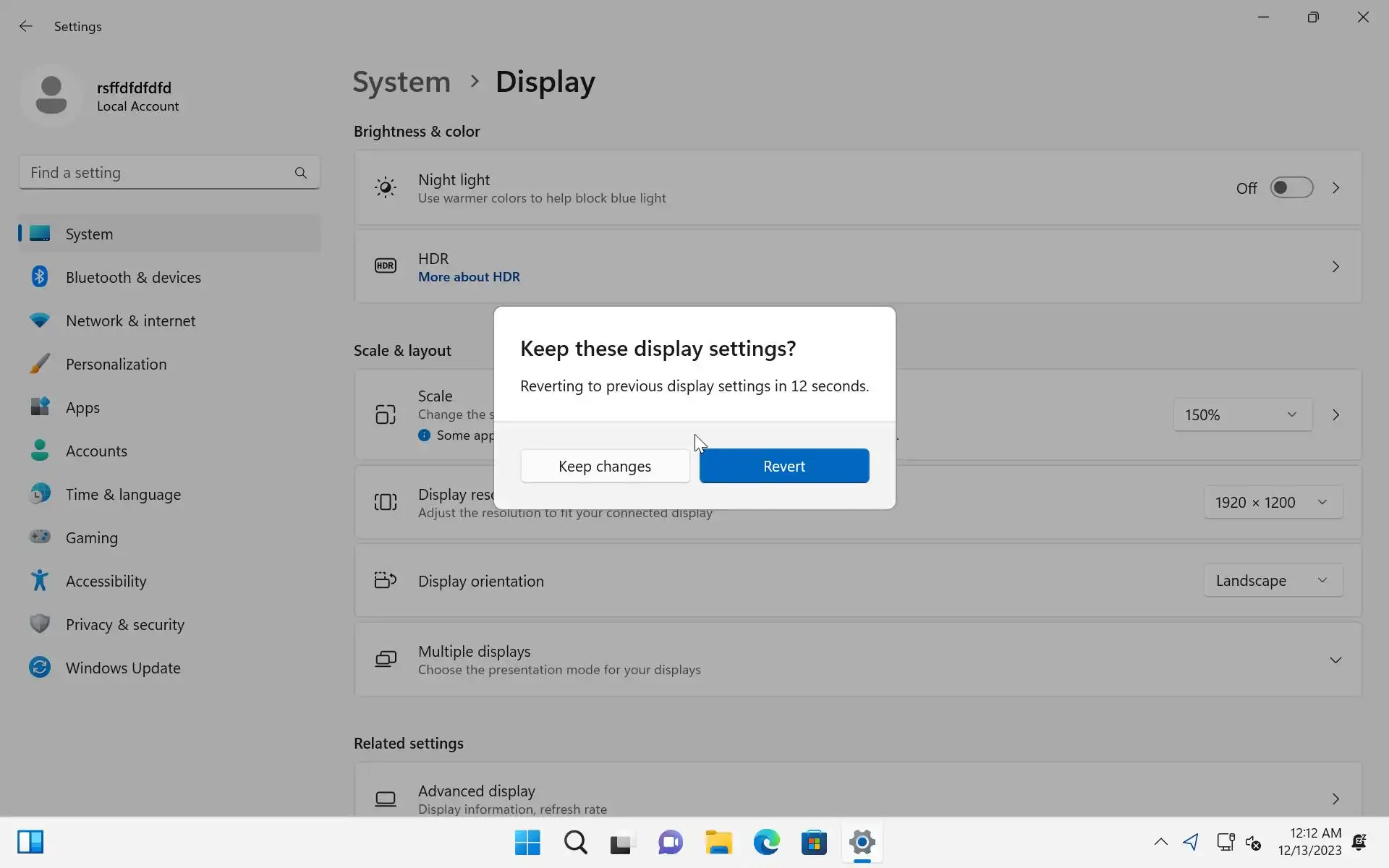Click the Privacy & security shield icon
The image size is (1389, 868).
40,624
